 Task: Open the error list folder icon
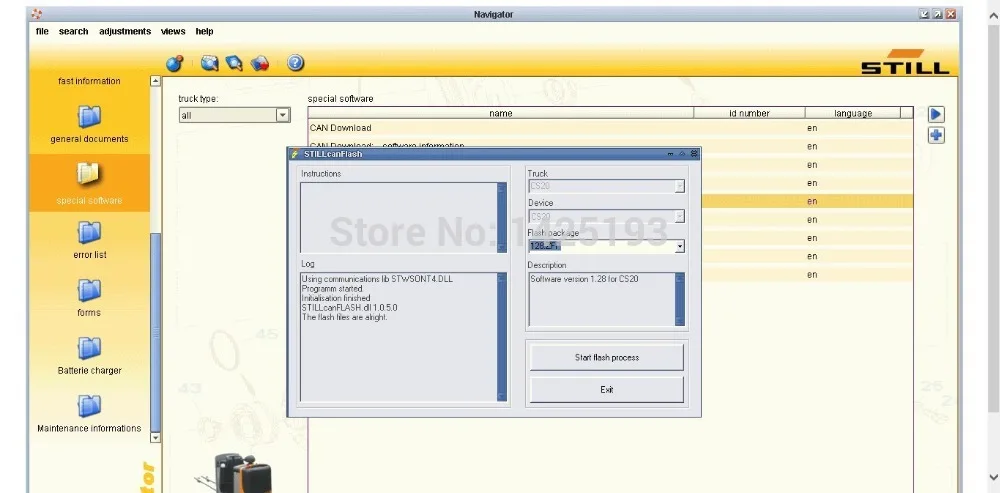coord(89,232)
